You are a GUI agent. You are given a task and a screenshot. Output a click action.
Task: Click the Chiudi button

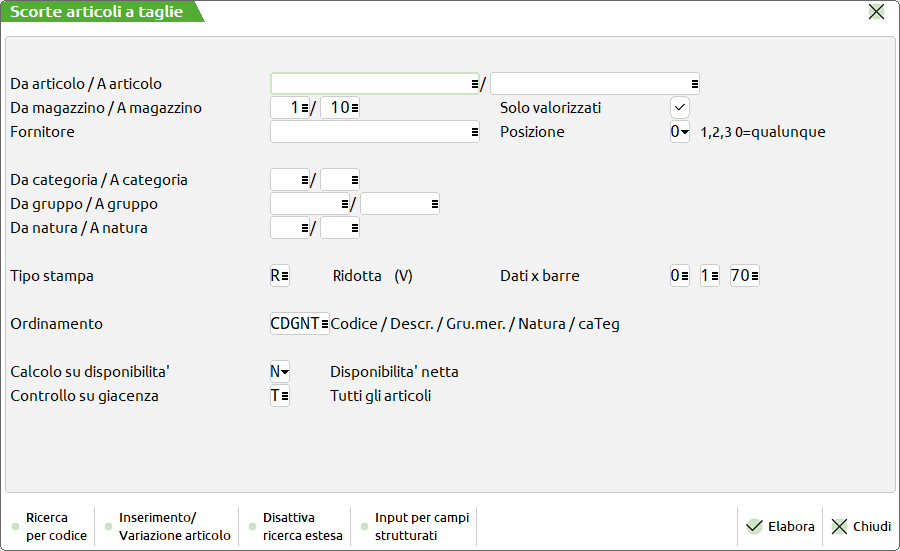(x=861, y=526)
